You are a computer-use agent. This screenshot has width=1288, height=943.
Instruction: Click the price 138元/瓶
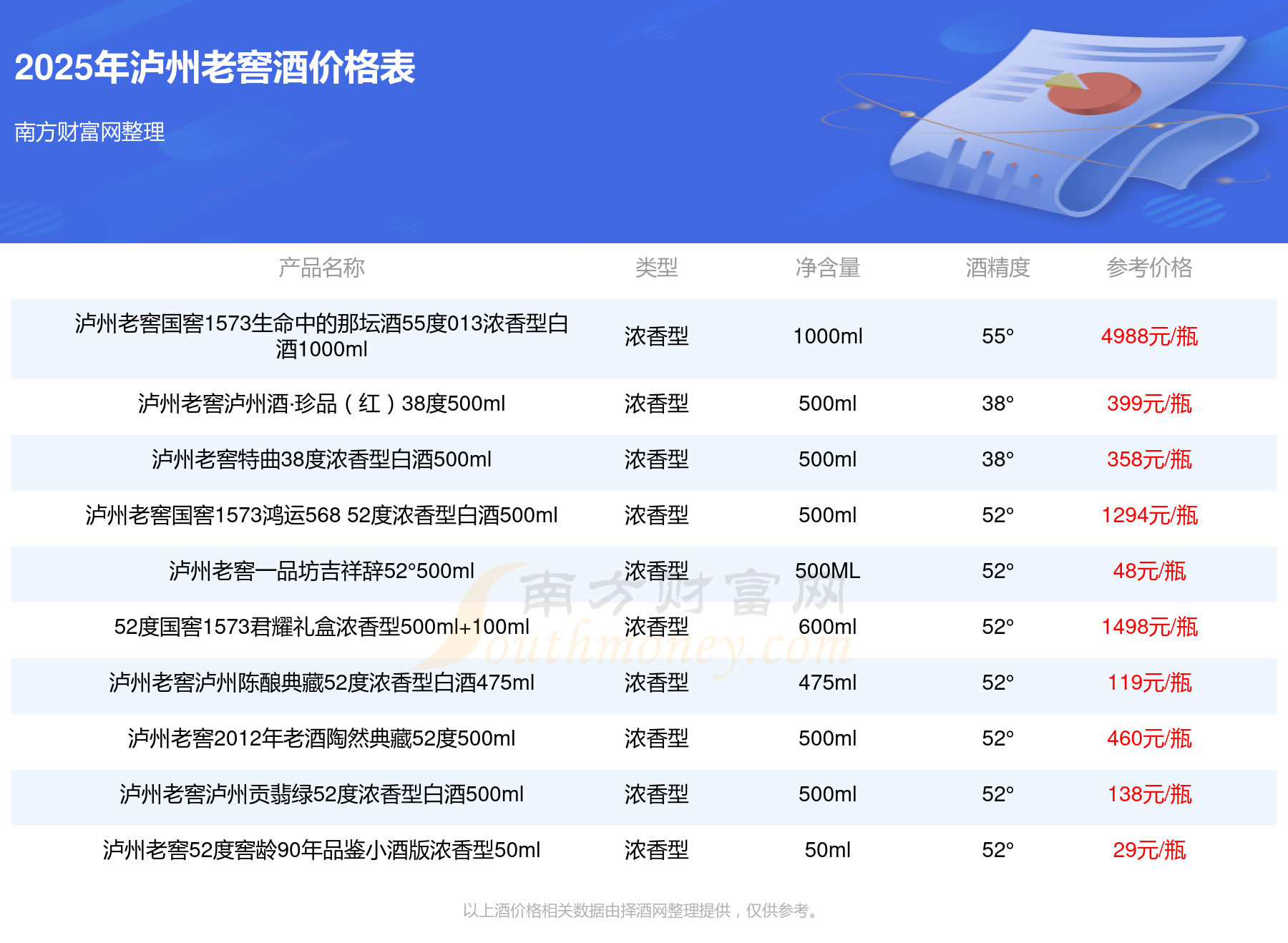tap(1149, 794)
